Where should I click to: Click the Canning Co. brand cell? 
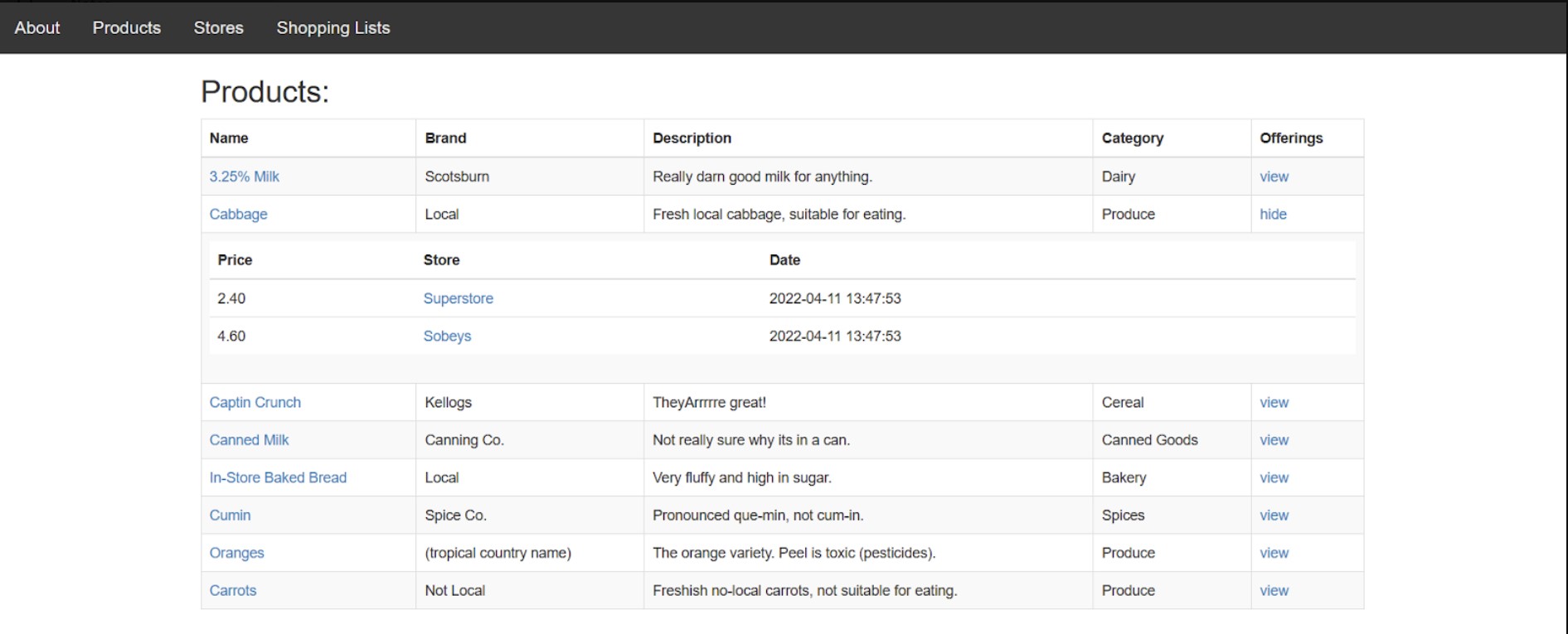tap(530, 440)
